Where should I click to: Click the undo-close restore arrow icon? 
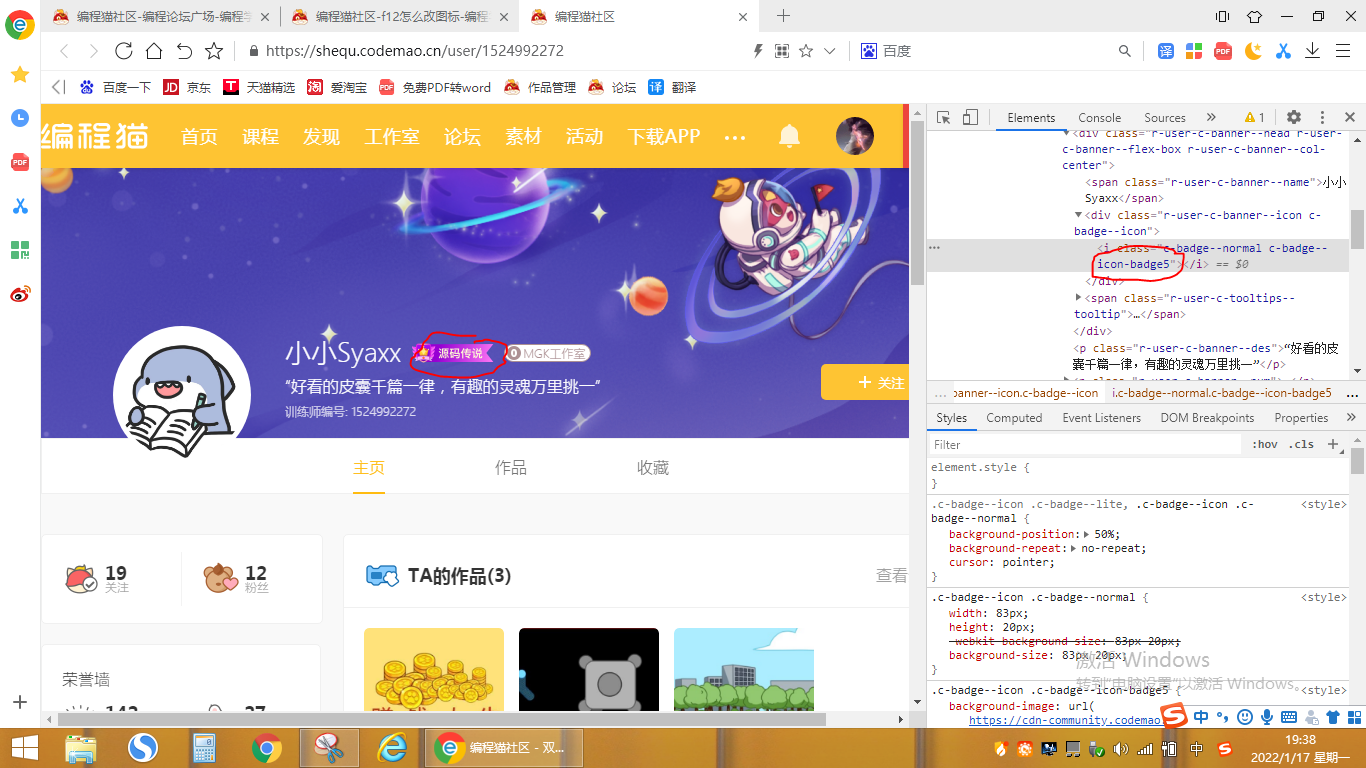(184, 51)
